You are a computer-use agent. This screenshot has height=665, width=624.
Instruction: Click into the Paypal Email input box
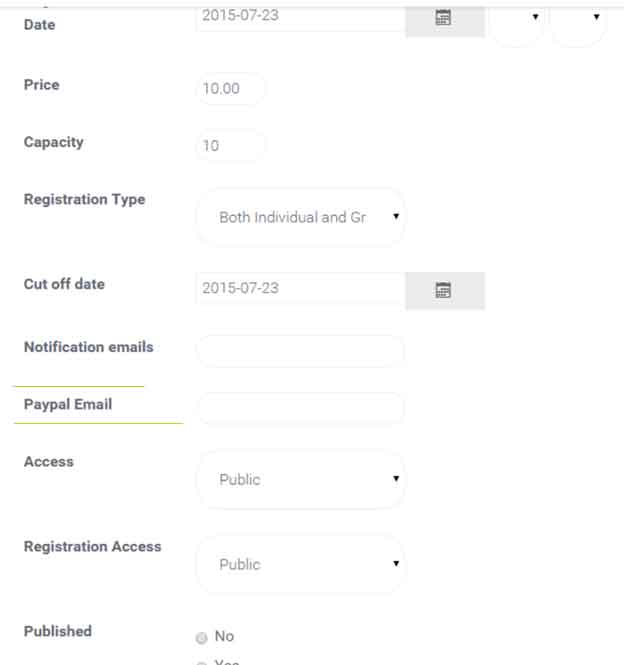click(x=301, y=409)
